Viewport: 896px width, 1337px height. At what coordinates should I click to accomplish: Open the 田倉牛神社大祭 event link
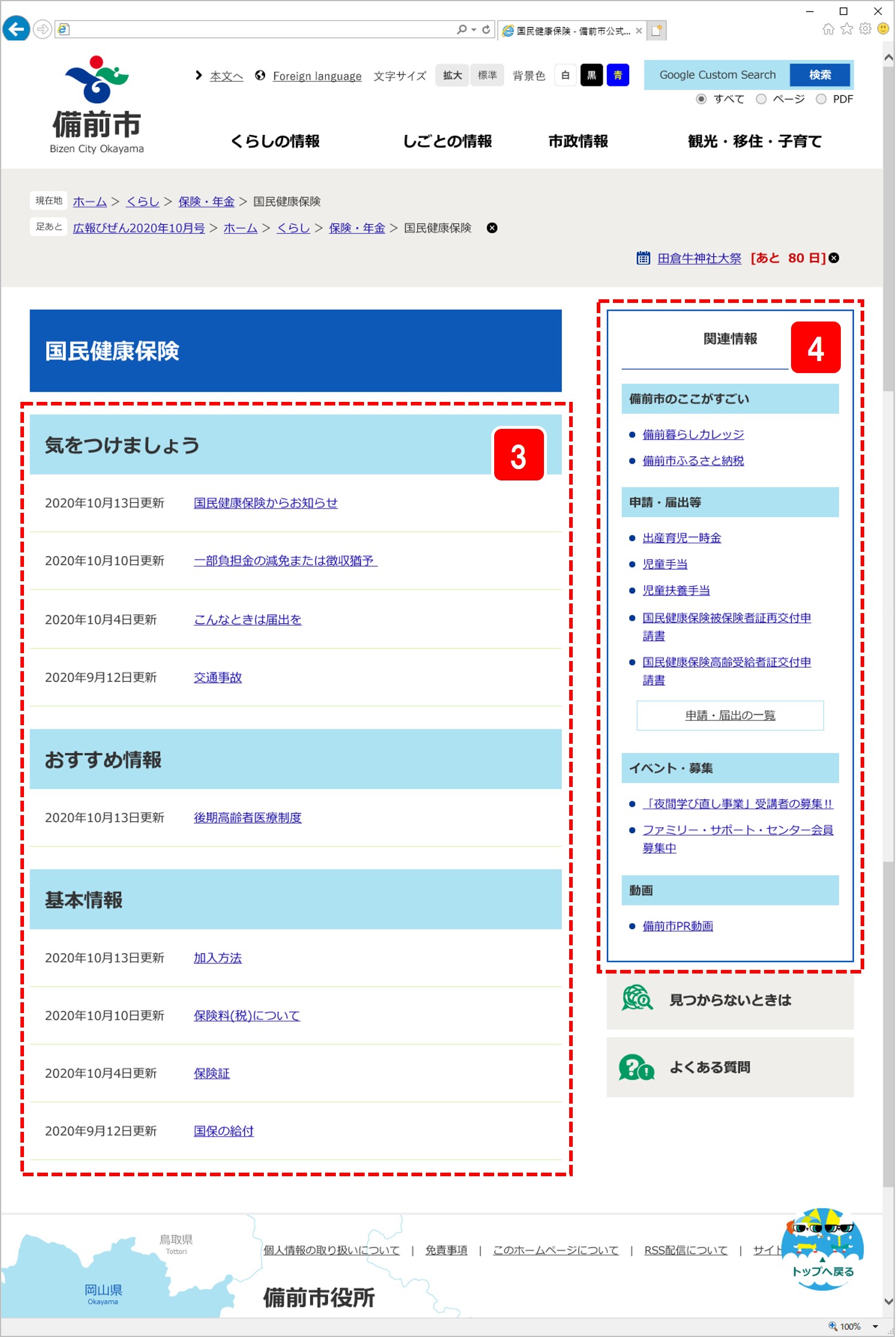[699, 258]
